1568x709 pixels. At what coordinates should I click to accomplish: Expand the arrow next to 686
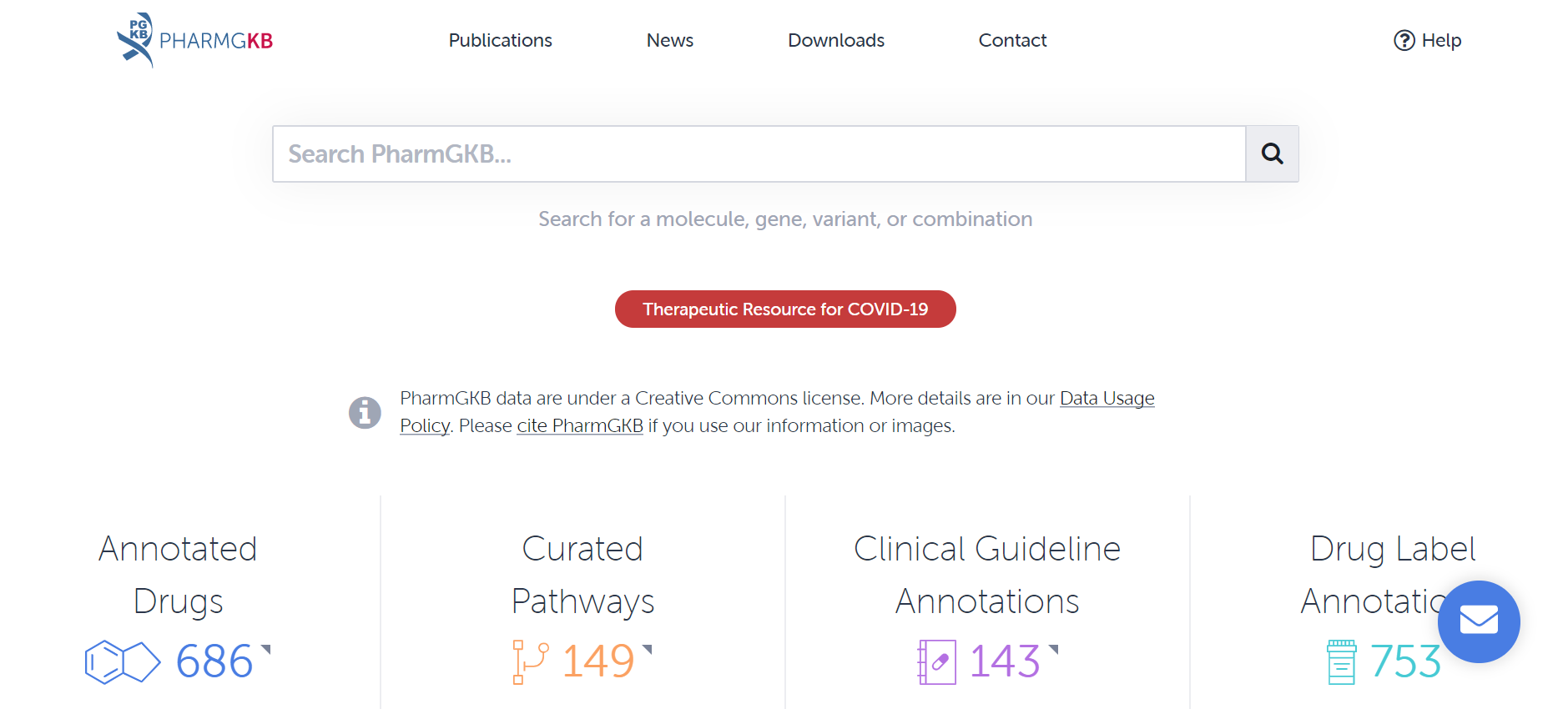[x=266, y=649]
